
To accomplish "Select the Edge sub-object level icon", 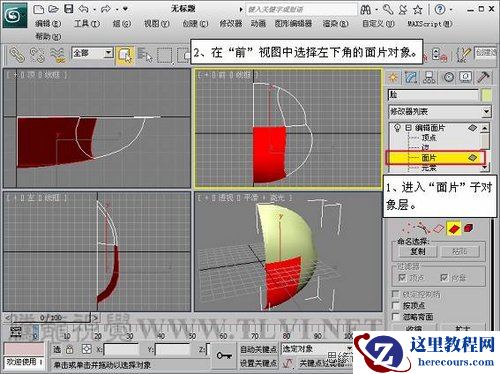I will coord(423,228).
